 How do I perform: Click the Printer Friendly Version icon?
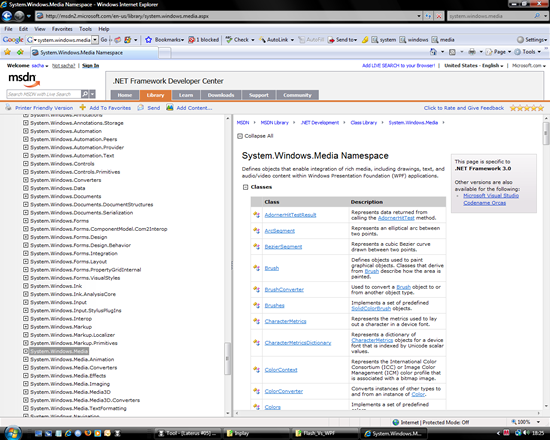8,108
